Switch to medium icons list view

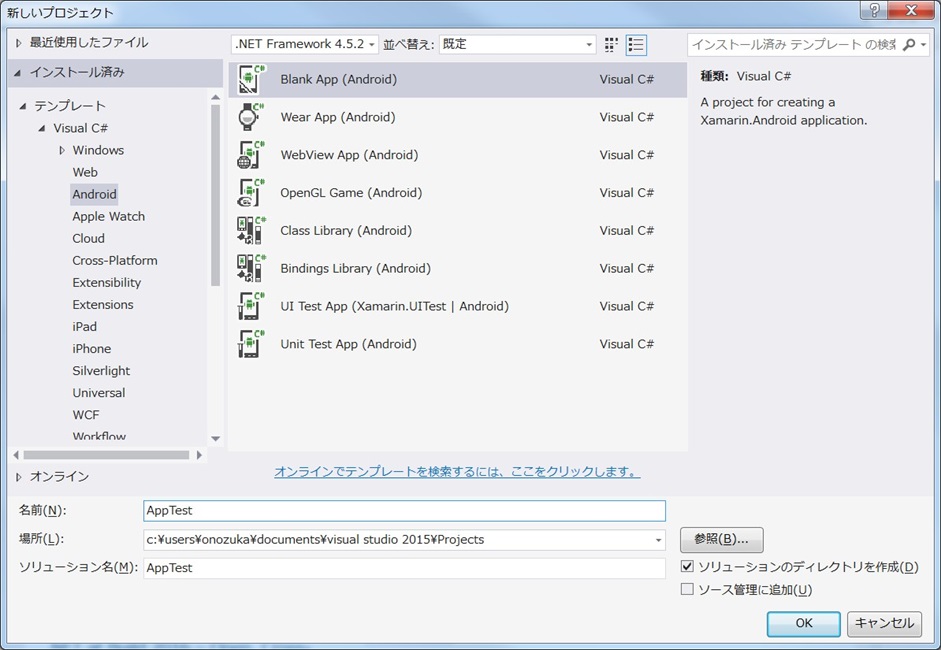636,44
